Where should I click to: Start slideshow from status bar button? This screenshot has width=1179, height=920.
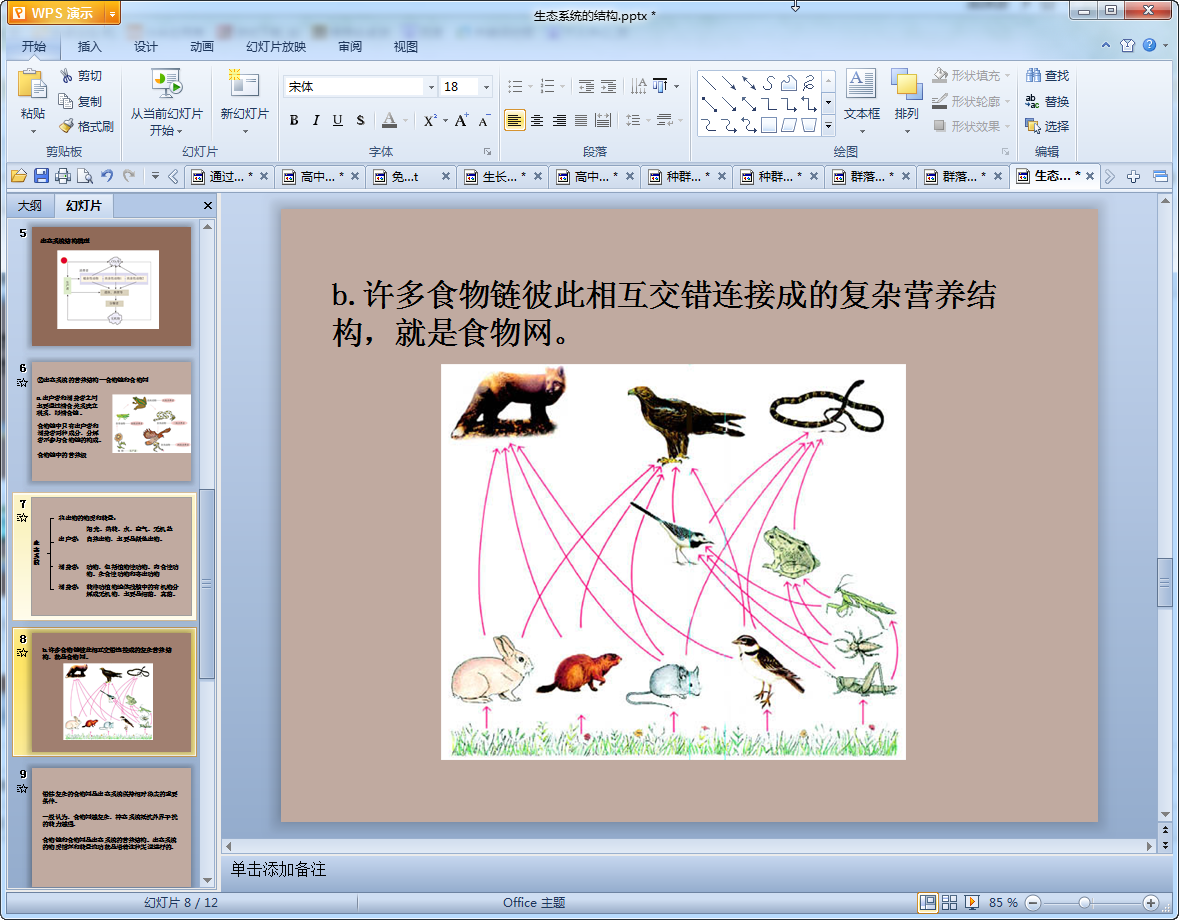tap(971, 903)
